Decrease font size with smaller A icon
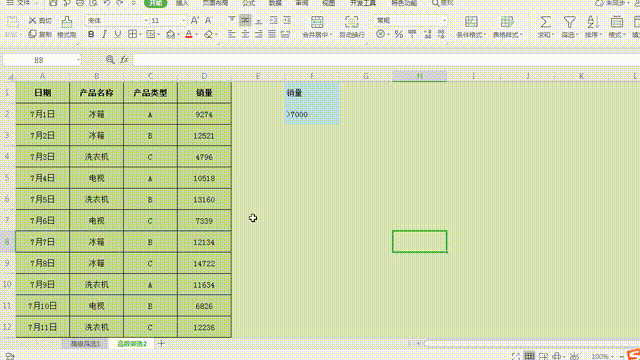 point(208,20)
